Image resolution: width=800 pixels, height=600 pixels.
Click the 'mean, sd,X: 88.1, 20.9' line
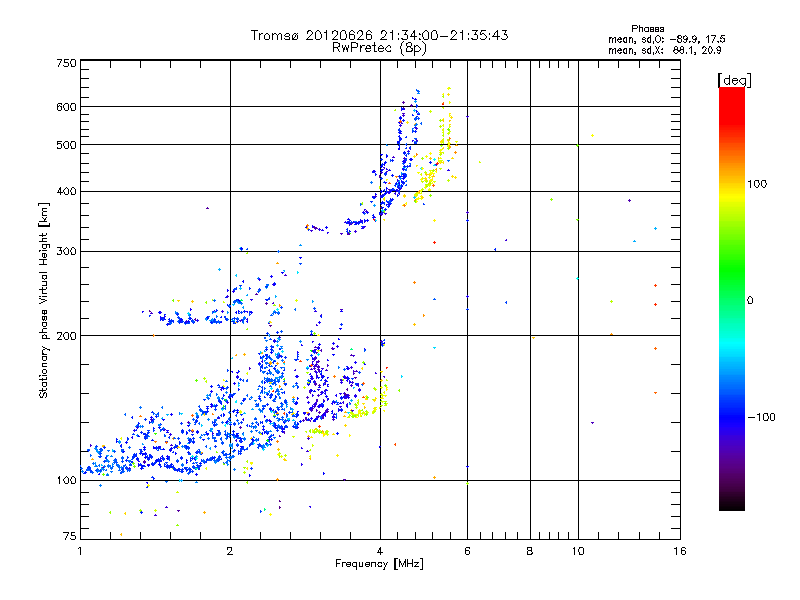point(665,50)
